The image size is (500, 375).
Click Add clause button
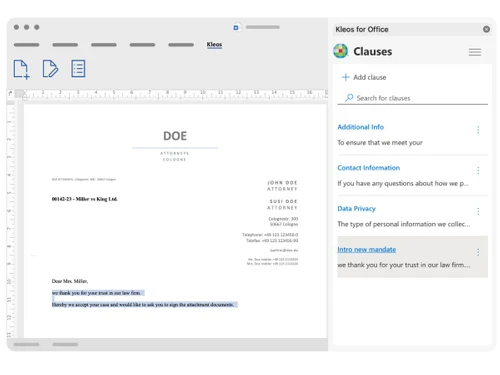[364, 77]
